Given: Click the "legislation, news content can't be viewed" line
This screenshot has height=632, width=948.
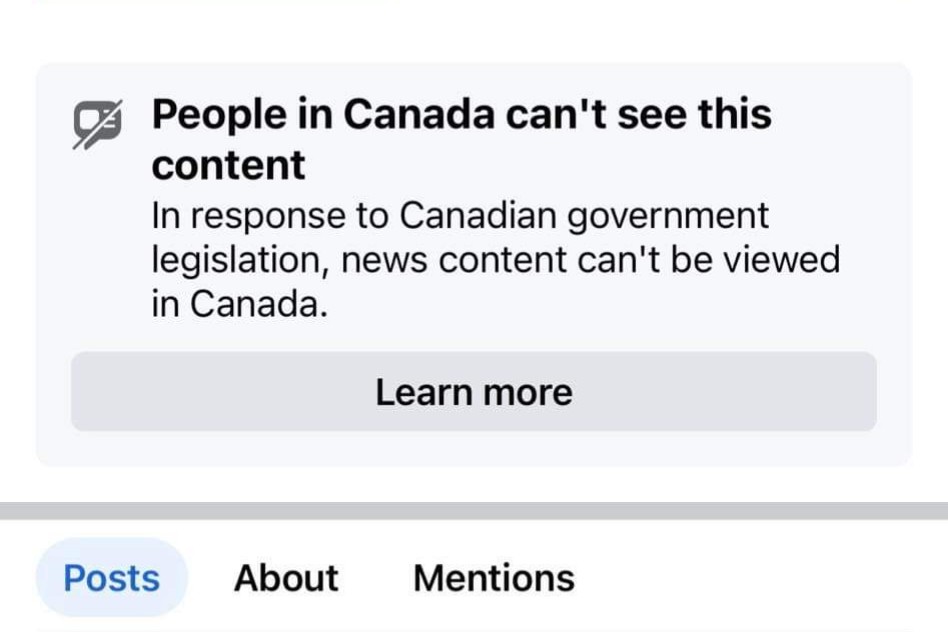Looking at the screenshot, I should pos(495,260).
